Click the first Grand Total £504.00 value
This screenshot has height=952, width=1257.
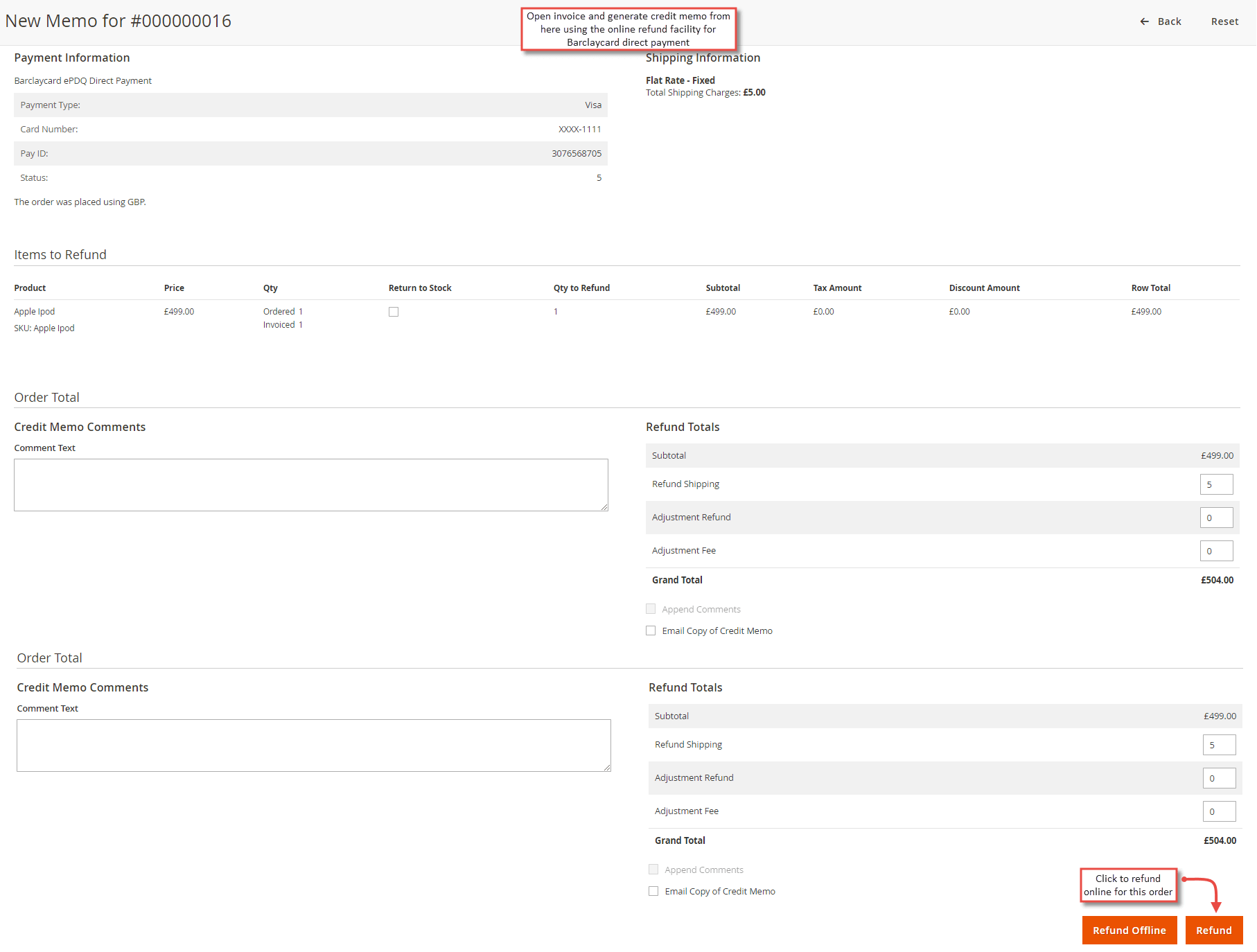pyautogui.click(x=1217, y=580)
